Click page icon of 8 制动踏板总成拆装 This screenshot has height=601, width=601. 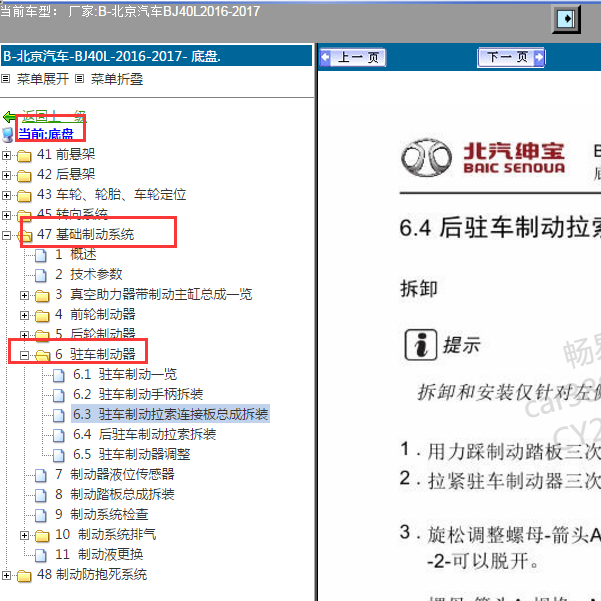coord(41,495)
